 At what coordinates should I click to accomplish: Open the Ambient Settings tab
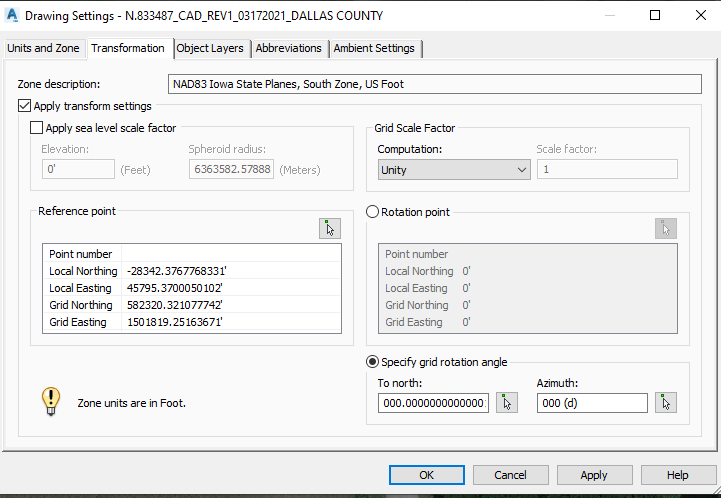coord(374,48)
